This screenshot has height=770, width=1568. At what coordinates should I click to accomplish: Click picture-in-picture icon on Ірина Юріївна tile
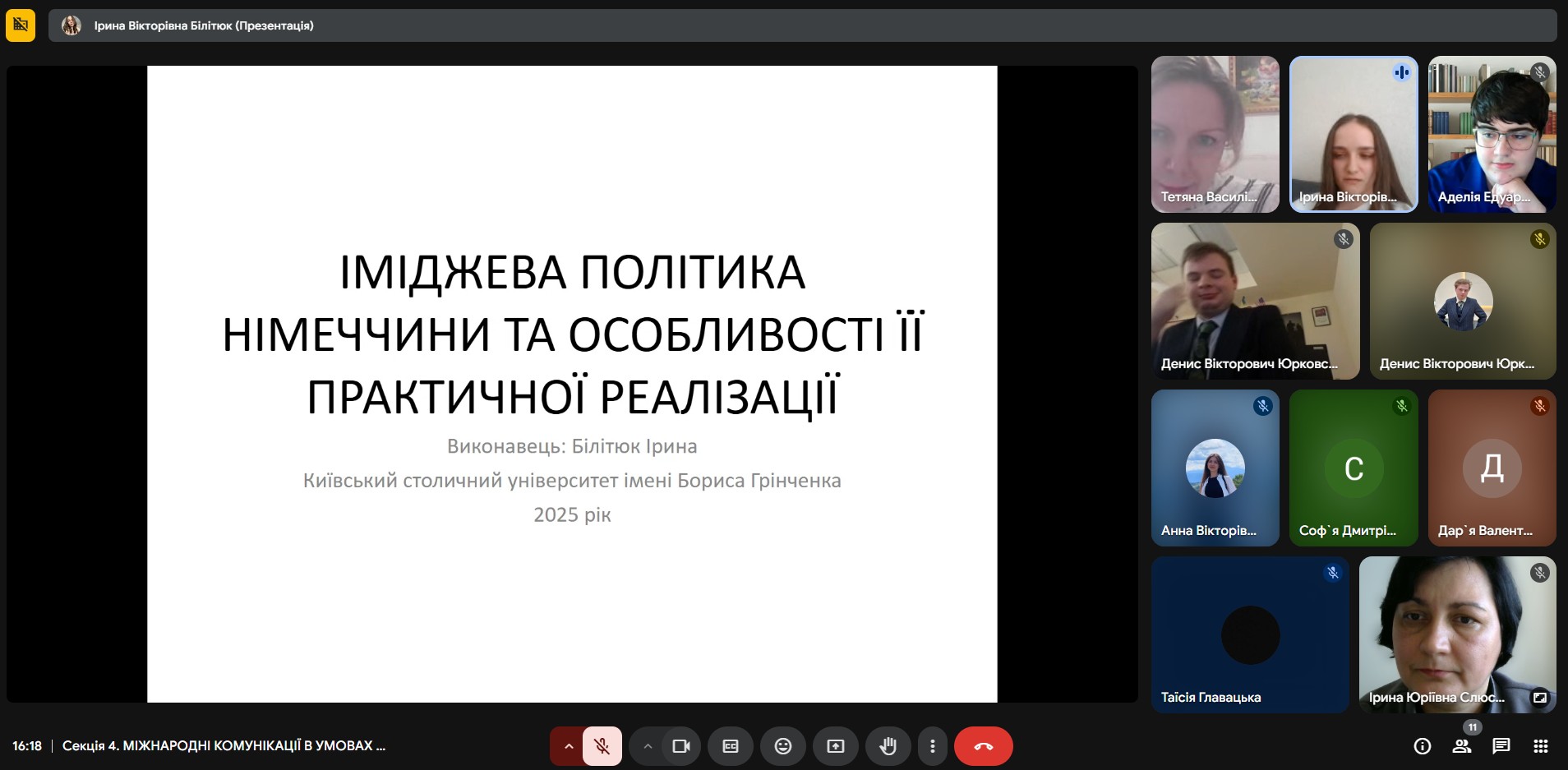(1539, 697)
